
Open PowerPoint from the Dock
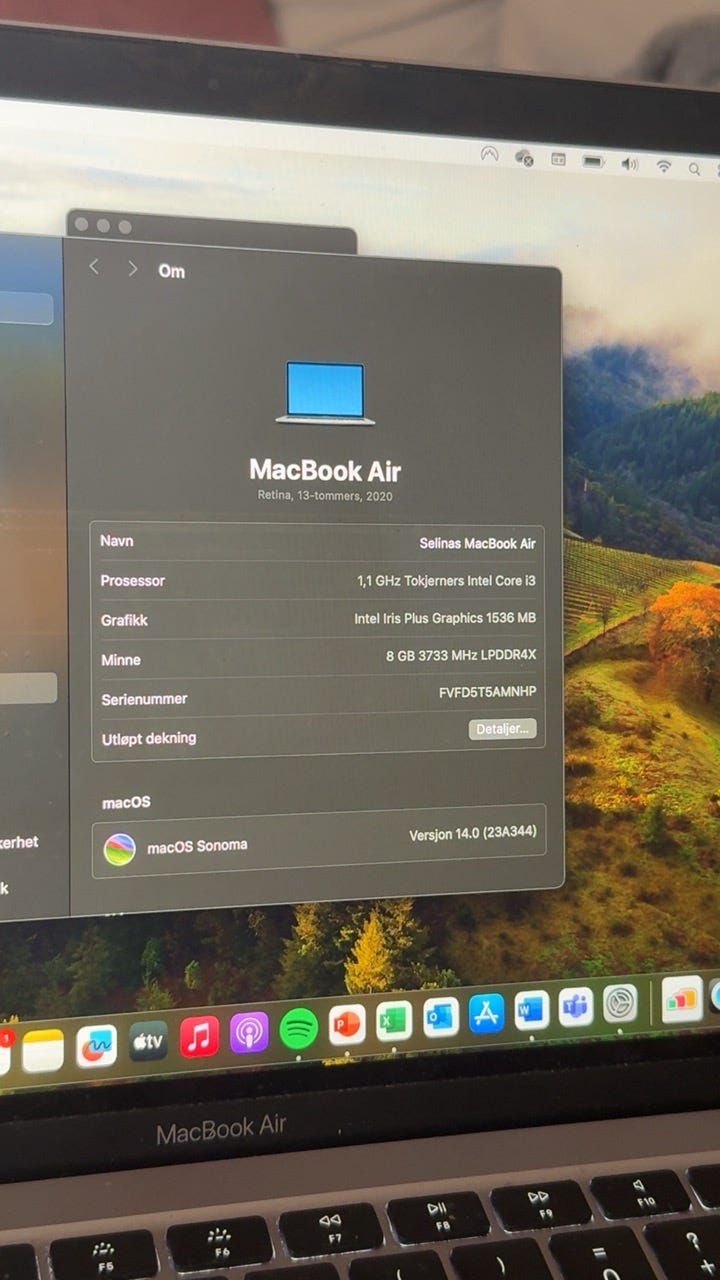pos(346,1024)
